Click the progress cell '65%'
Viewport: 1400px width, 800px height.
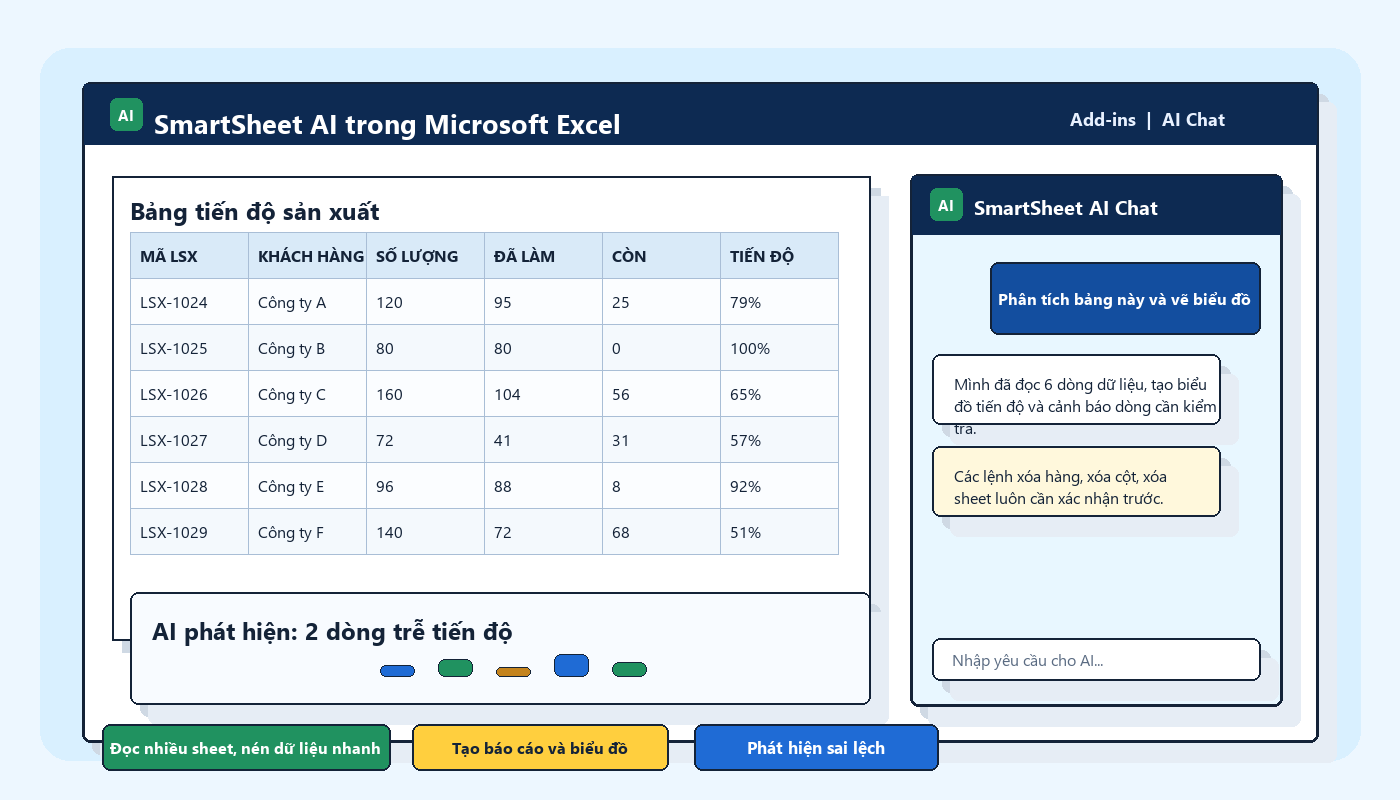point(780,394)
